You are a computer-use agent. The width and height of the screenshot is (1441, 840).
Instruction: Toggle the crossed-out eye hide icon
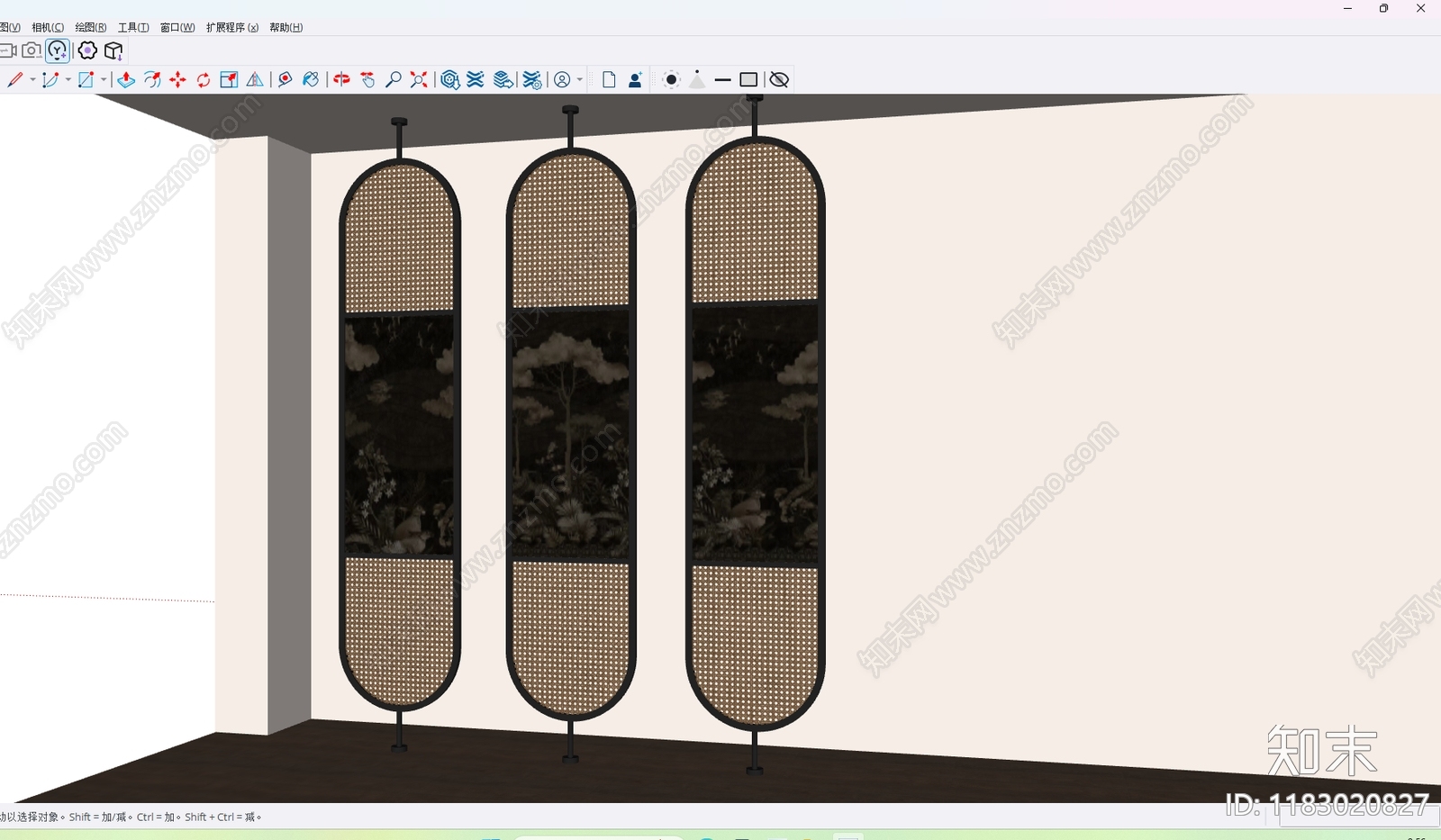pos(779,79)
